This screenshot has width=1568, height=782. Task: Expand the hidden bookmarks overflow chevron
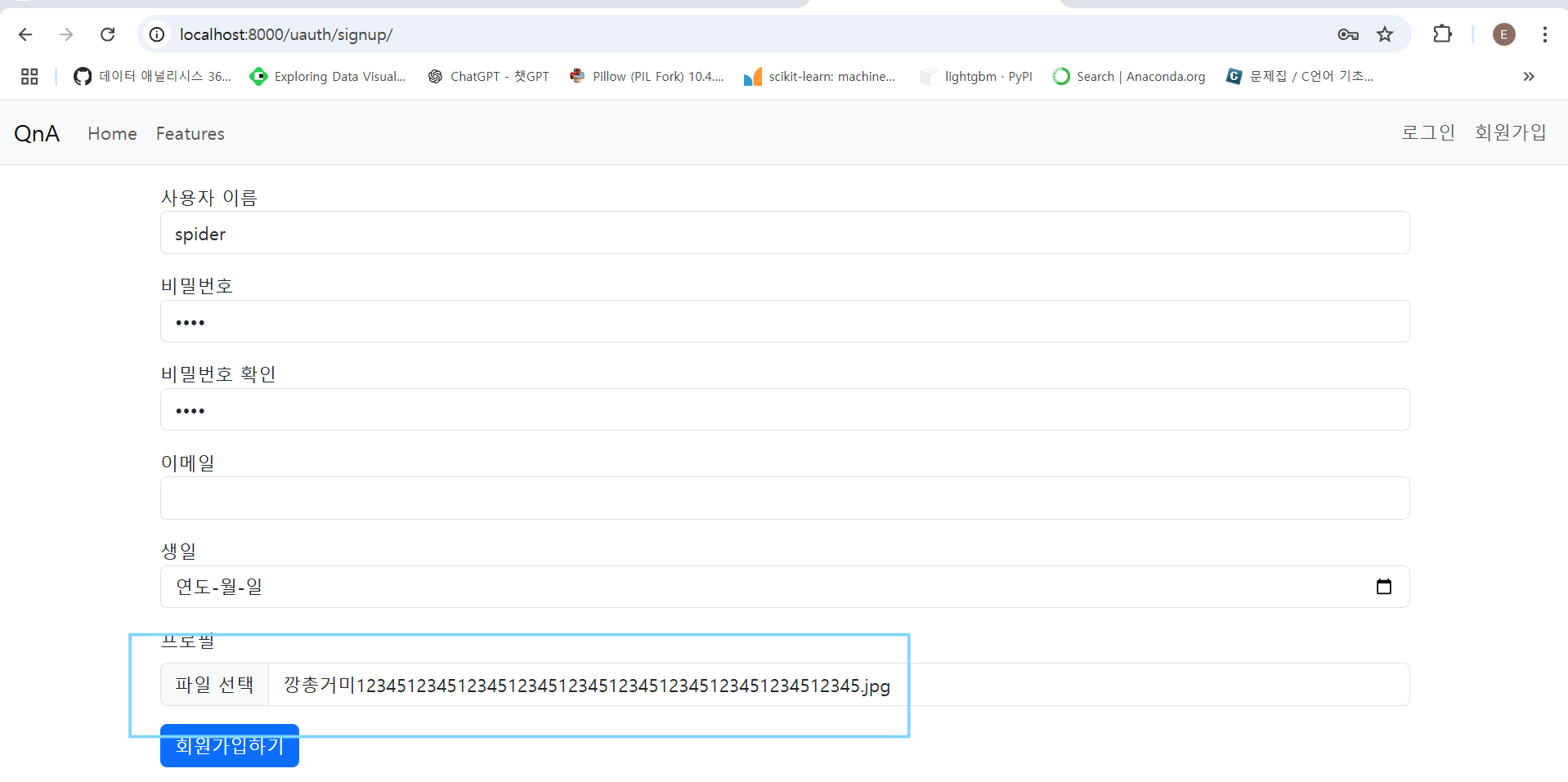1529,77
